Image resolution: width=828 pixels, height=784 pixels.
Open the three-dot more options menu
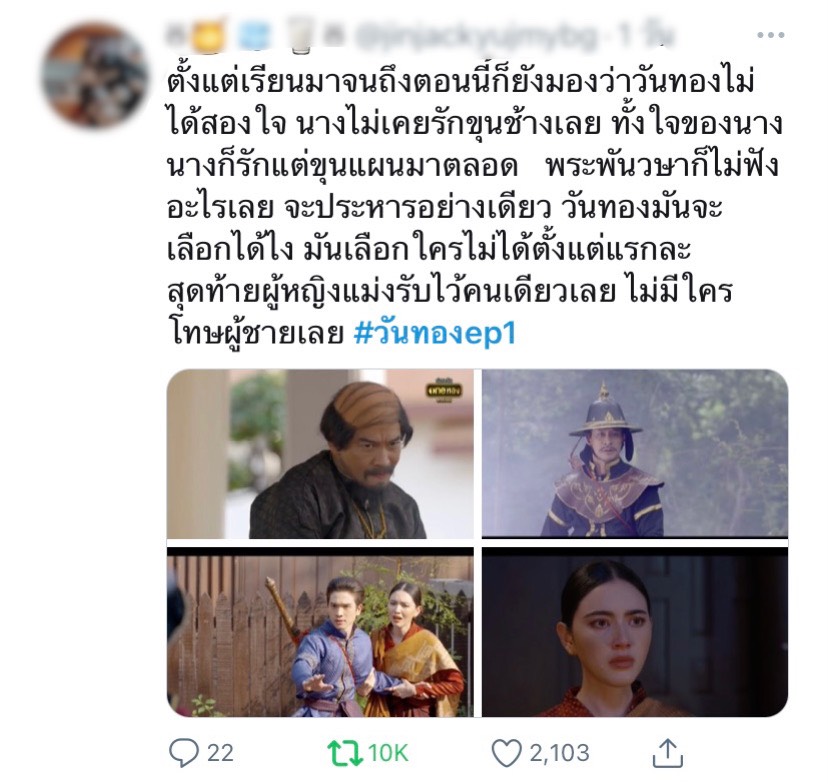[x=770, y=35]
